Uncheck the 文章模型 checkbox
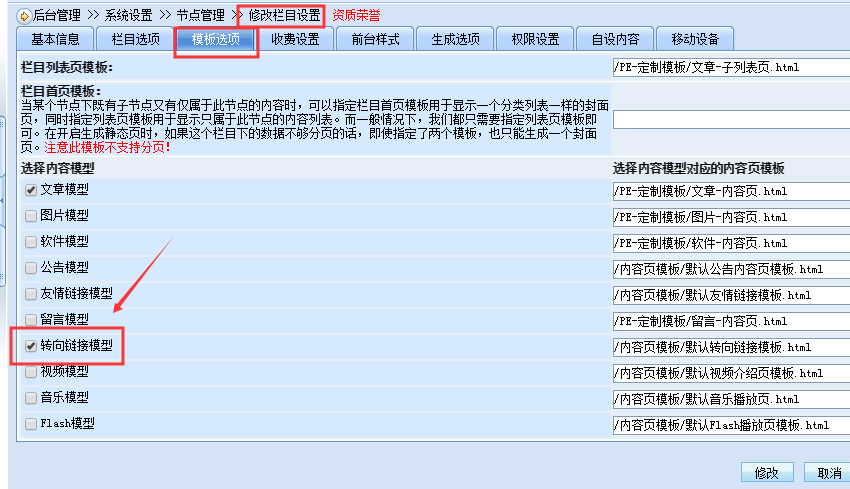Image resolution: width=850 pixels, height=489 pixels. pyautogui.click(x=31, y=189)
